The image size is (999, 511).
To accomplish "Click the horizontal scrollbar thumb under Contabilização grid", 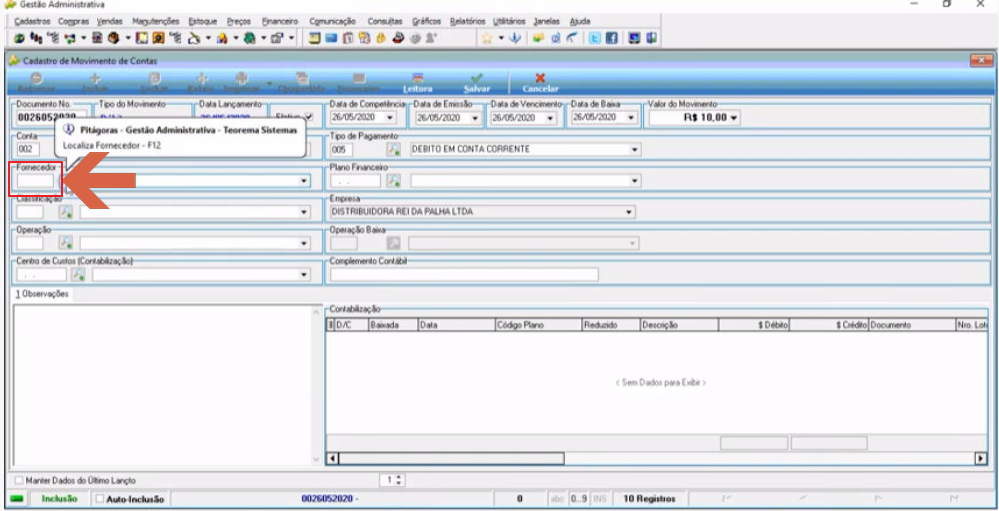I will point(451,458).
